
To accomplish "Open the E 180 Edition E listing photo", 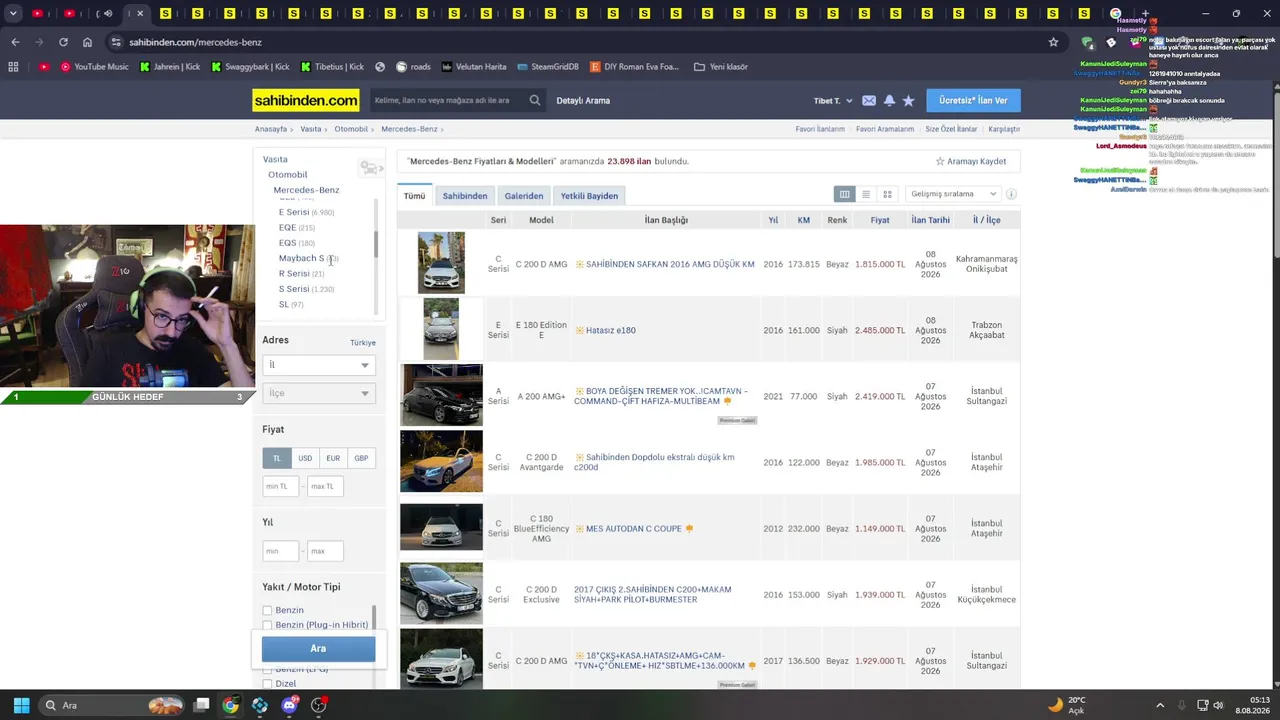I will [x=441, y=329].
